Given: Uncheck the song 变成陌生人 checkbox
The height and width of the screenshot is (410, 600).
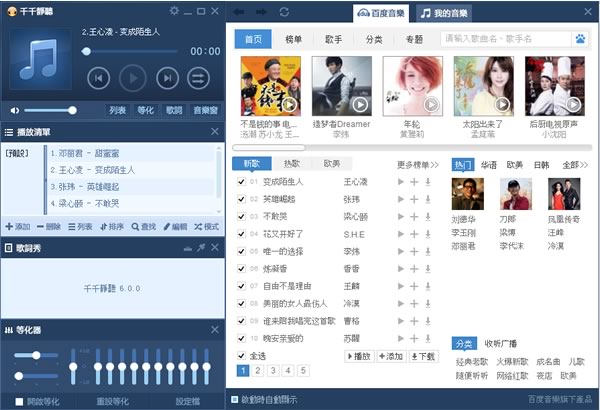Looking at the screenshot, I should tap(242, 183).
